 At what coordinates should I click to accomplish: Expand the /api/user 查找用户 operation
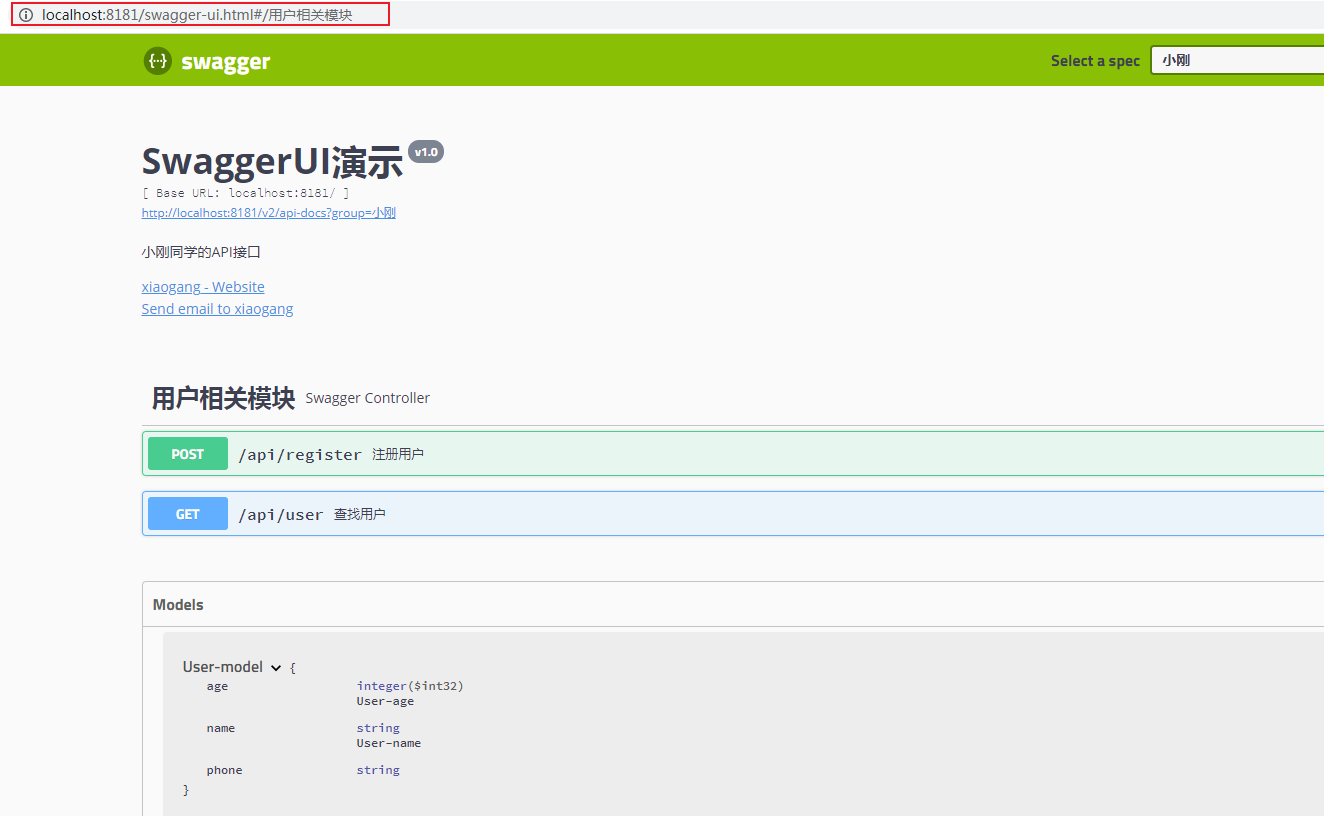pos(733,514)
